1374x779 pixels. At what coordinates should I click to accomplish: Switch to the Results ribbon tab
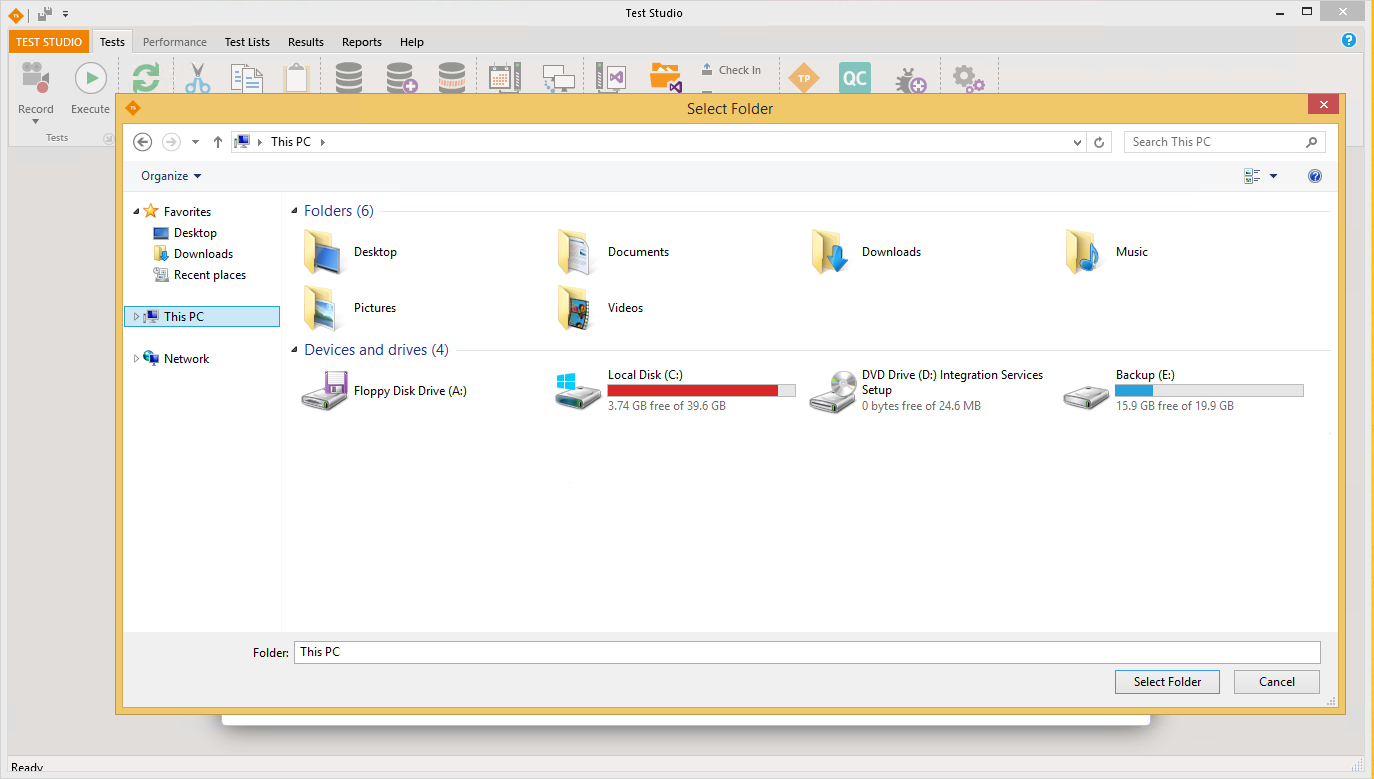click(x=306, y=42)
